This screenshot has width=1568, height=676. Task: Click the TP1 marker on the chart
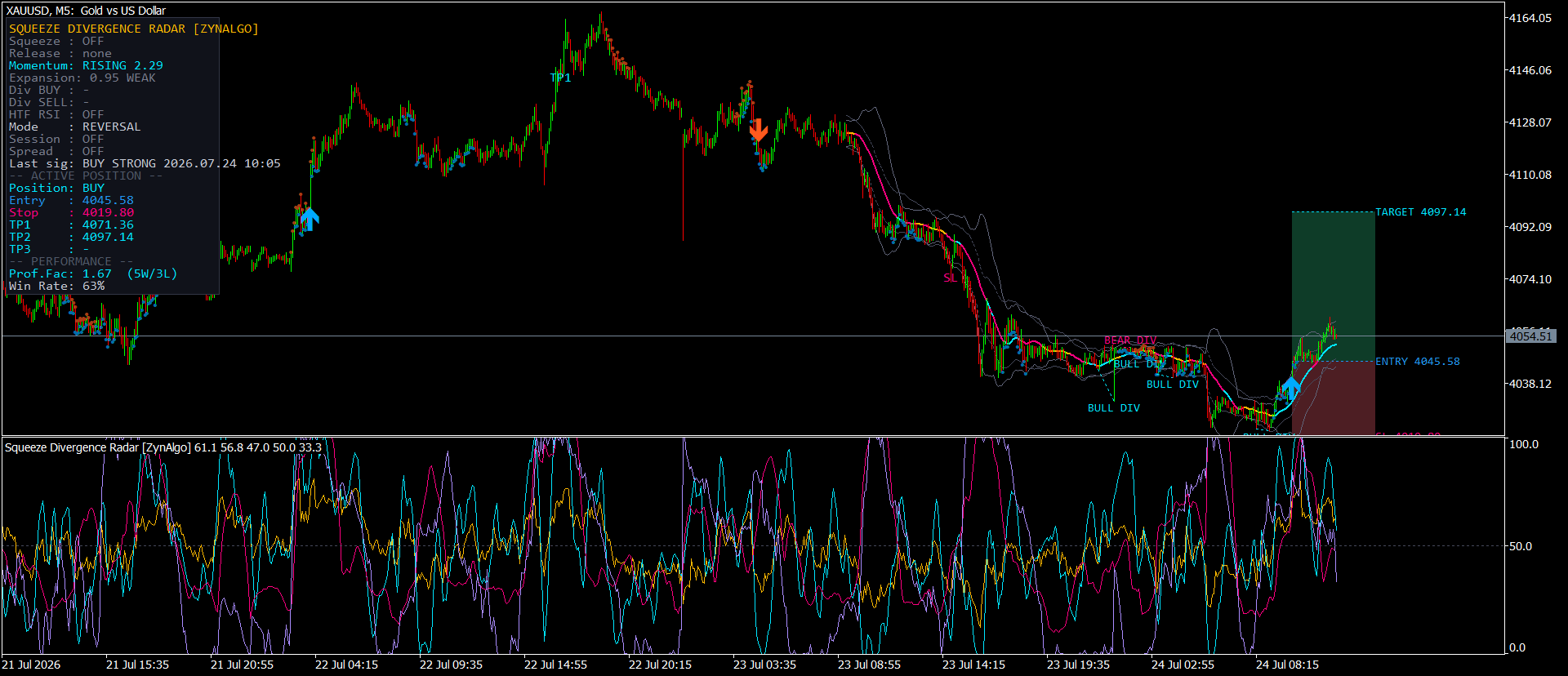(560, 78)
